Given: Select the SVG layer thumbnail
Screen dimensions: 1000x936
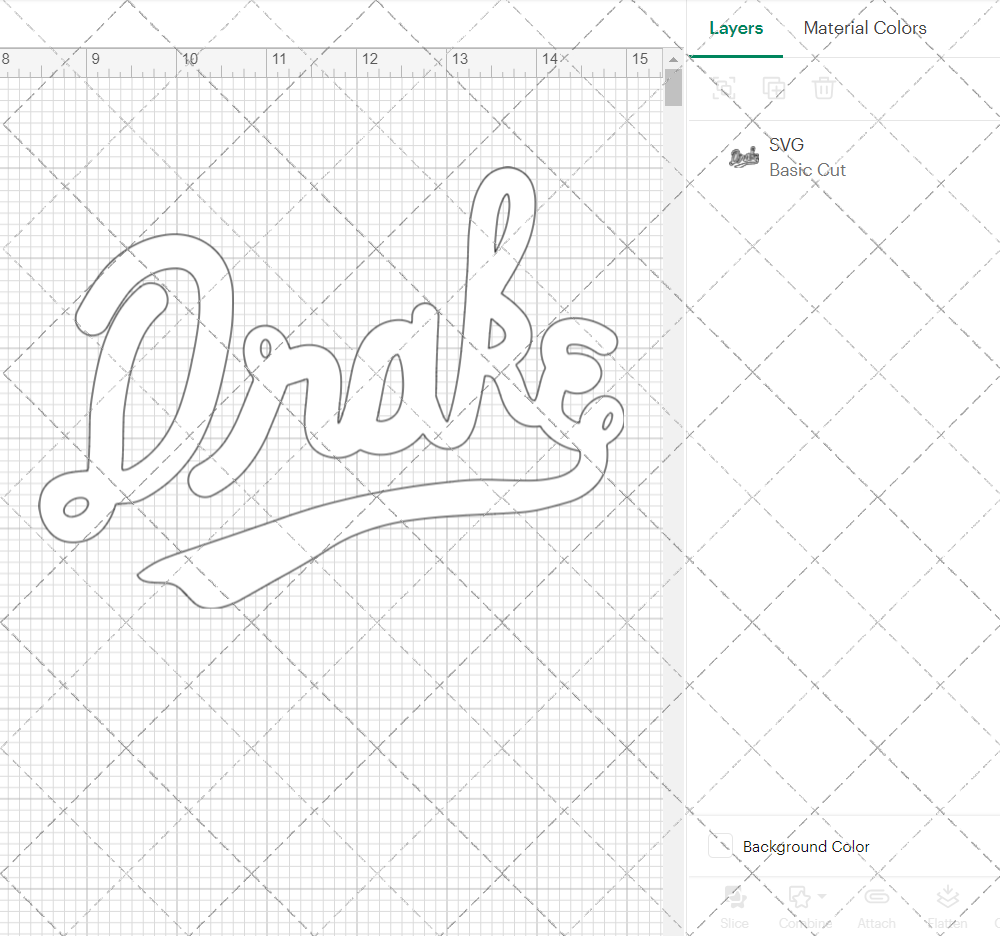Looking at the screenshot, I should click(x=744, y=157).
